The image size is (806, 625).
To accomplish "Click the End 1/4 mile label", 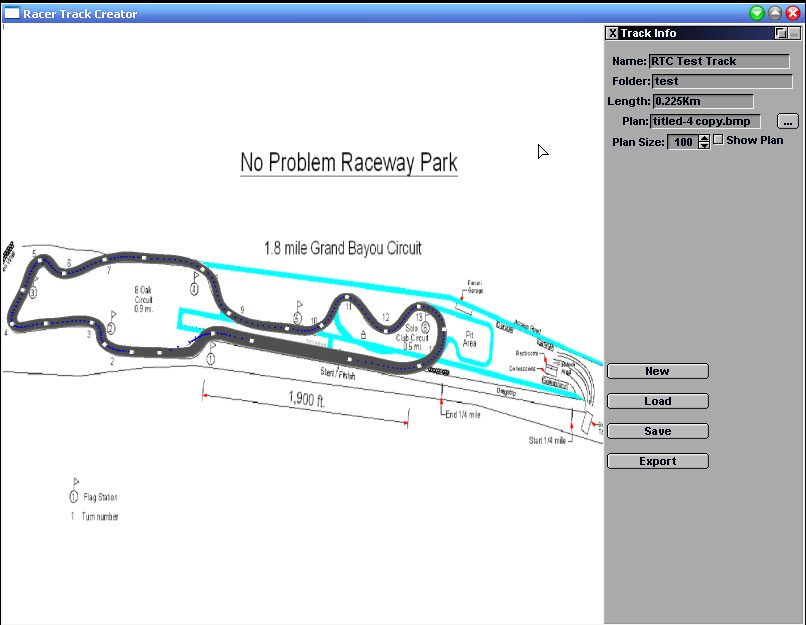I will click(463, 414).
